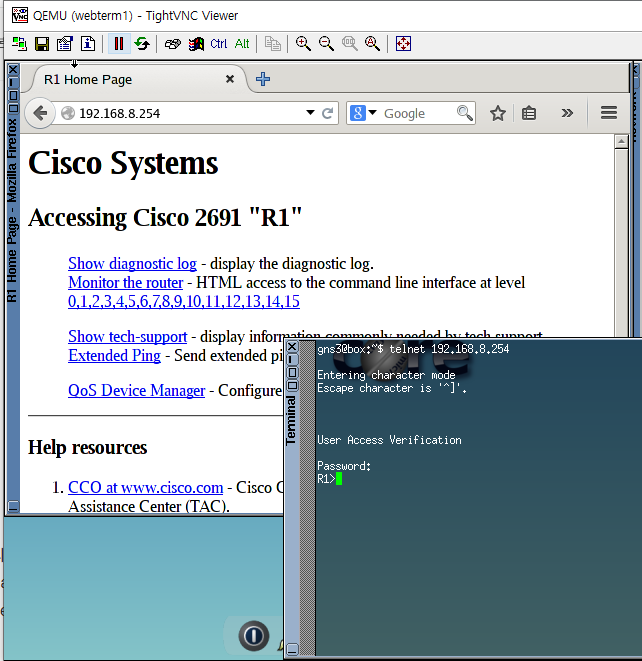The height and width of the screenshot is (661, 642).
Task: Click privilege level 15 link
Action: tap(291, 301)
